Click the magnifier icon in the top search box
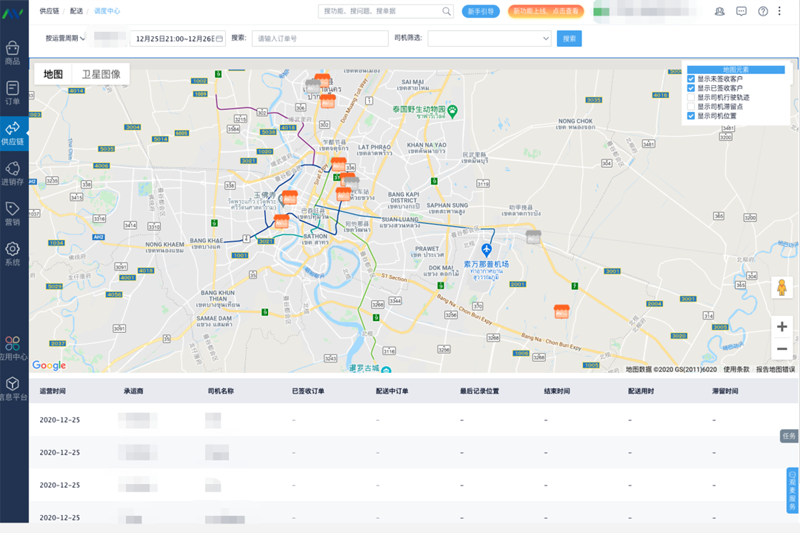800x533 pixels. point(446,11)
